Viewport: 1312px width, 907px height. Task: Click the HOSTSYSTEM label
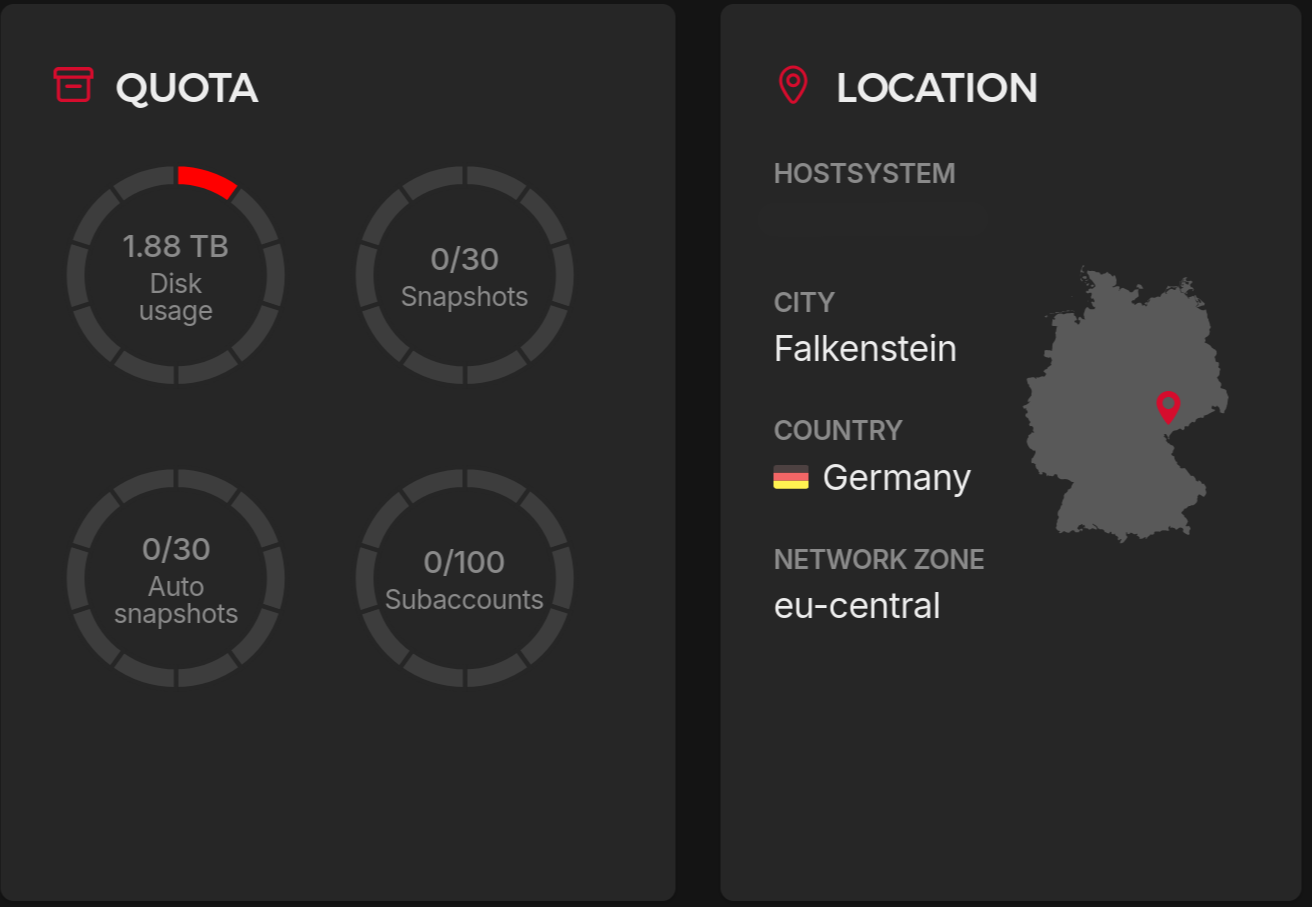[864, 174]
